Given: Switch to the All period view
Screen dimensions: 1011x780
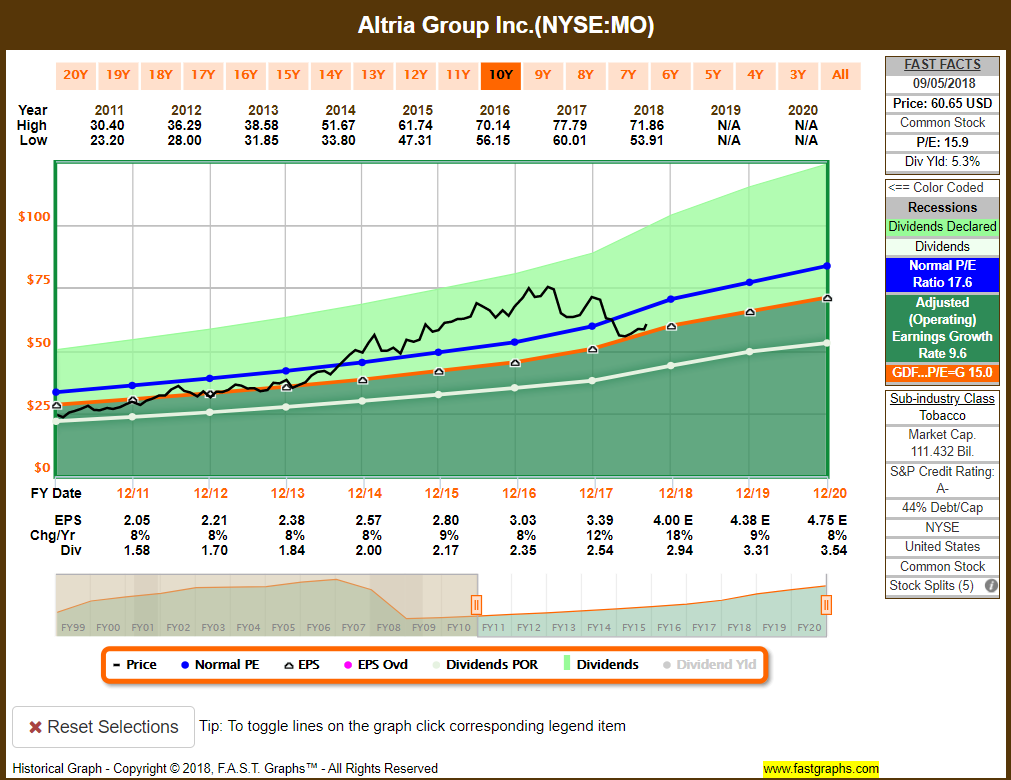Looking at the screenshot, I should point(840,75).
